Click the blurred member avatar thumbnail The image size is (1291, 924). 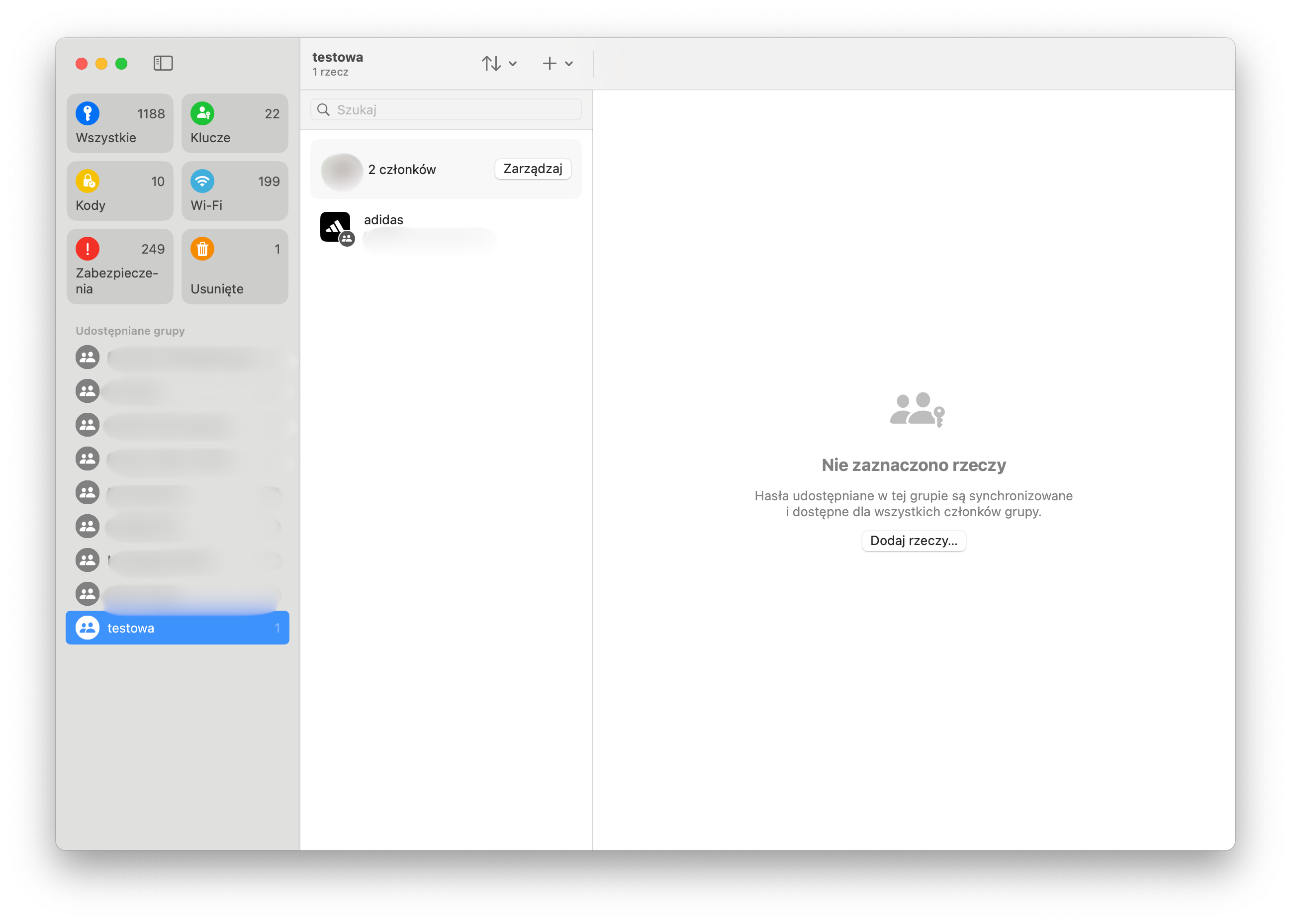pos(341,170)
